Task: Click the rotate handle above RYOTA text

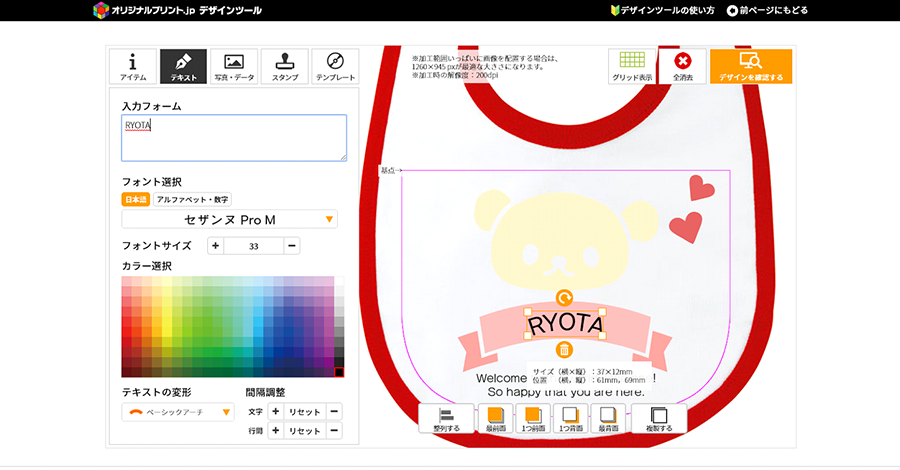Action: point(564,298)
